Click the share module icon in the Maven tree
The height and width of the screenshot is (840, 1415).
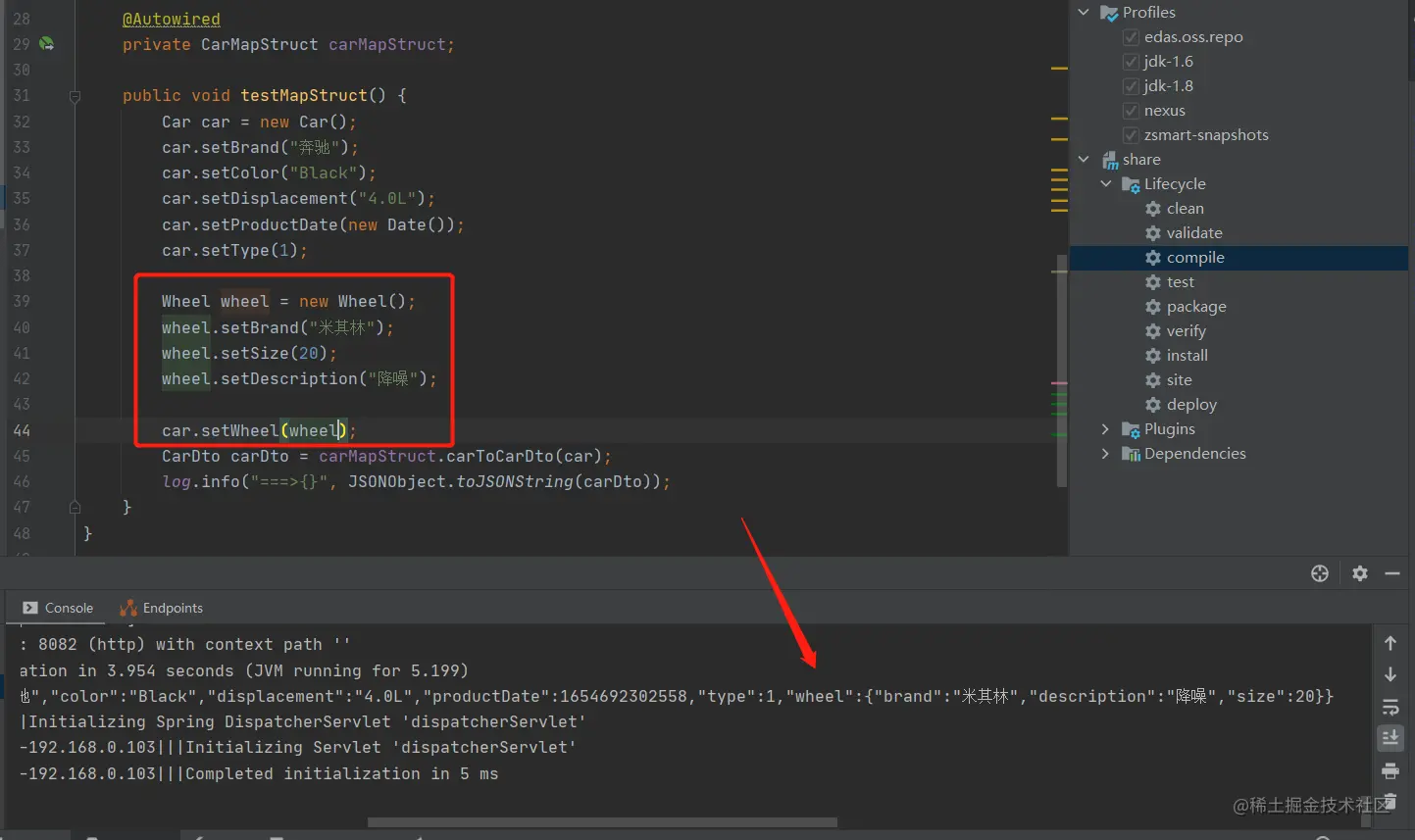click(x=1110, y=160)
